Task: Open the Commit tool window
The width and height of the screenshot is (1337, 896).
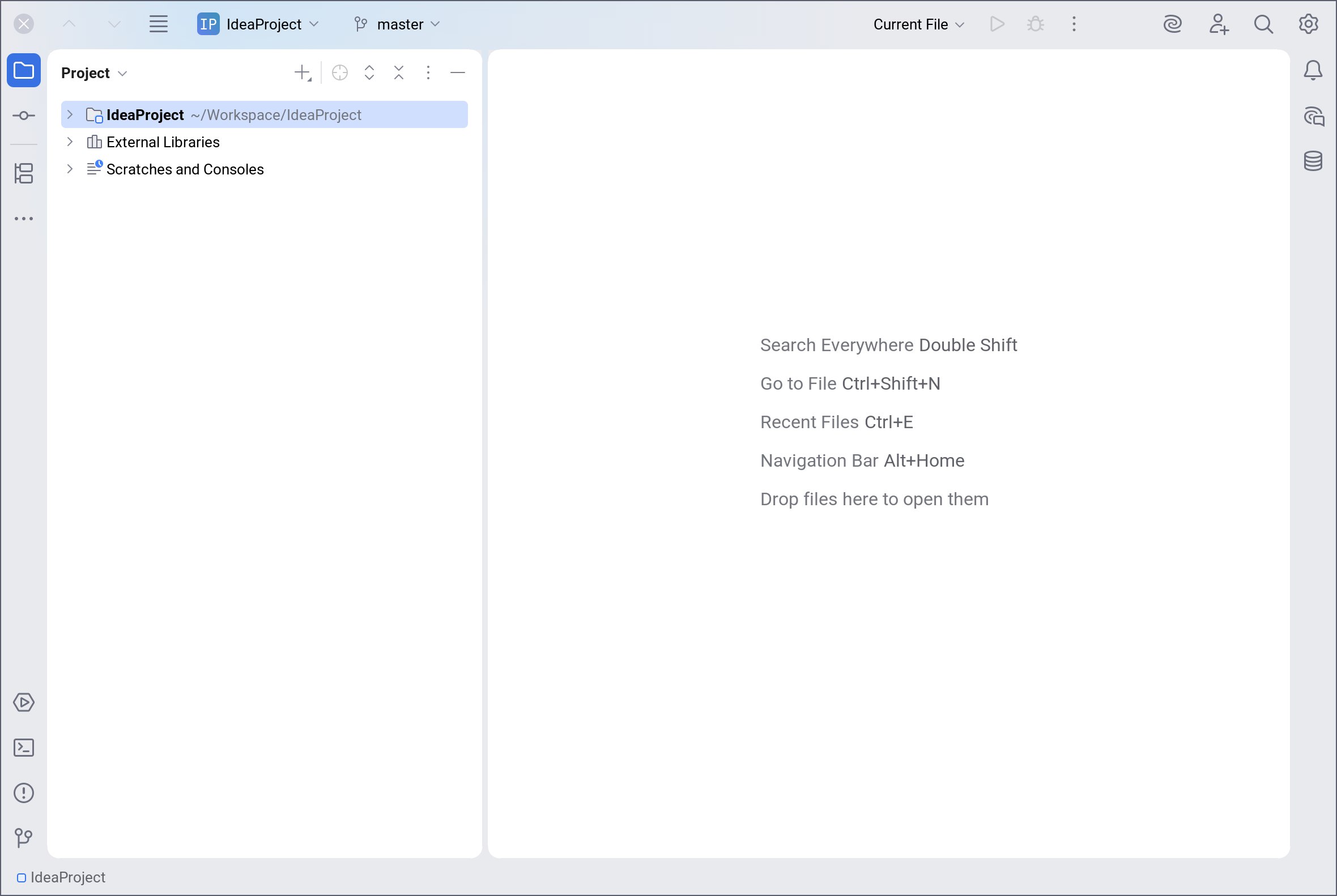Action: (23, 116)
